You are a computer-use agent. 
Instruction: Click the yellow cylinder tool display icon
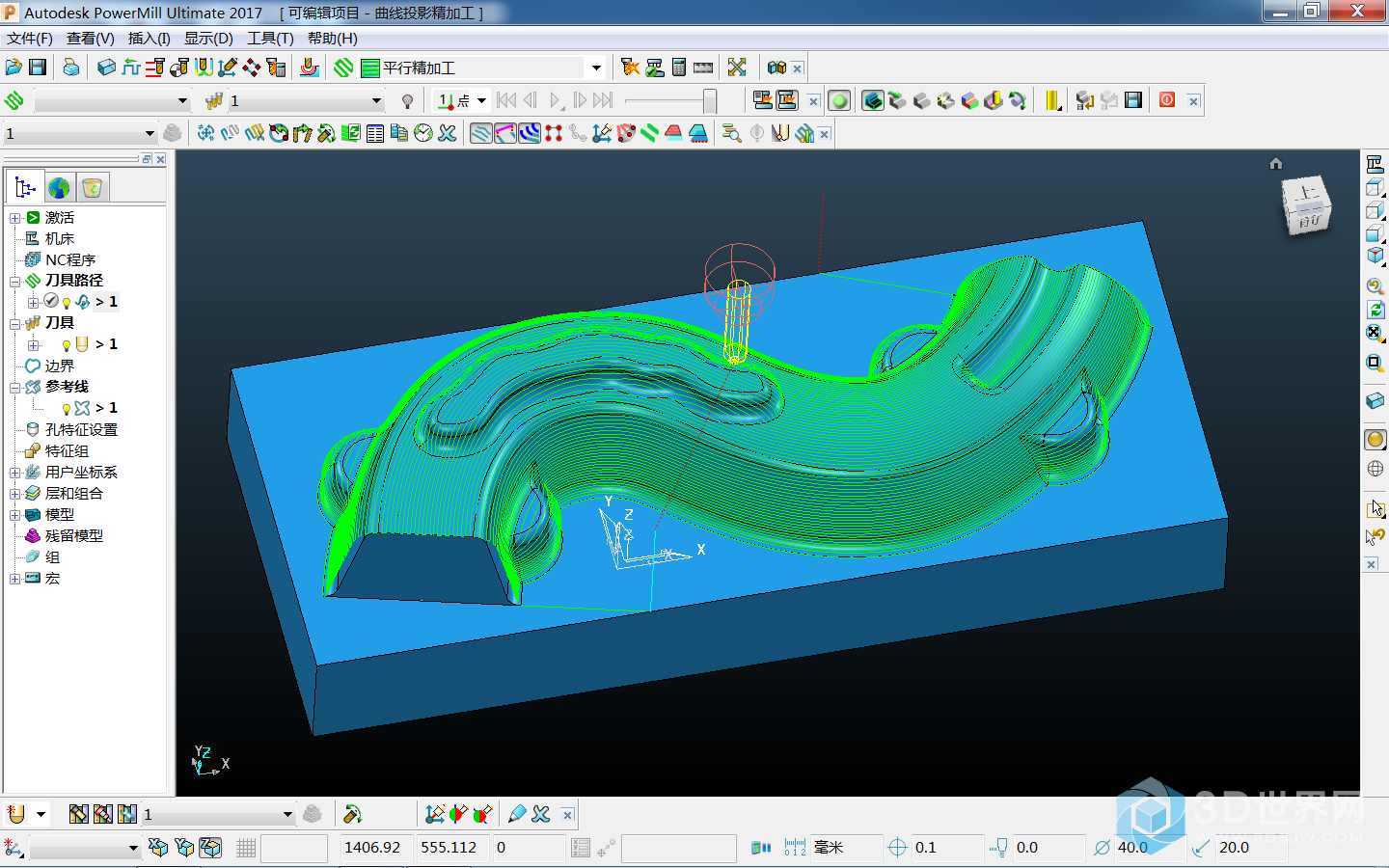coord(1051,100)
